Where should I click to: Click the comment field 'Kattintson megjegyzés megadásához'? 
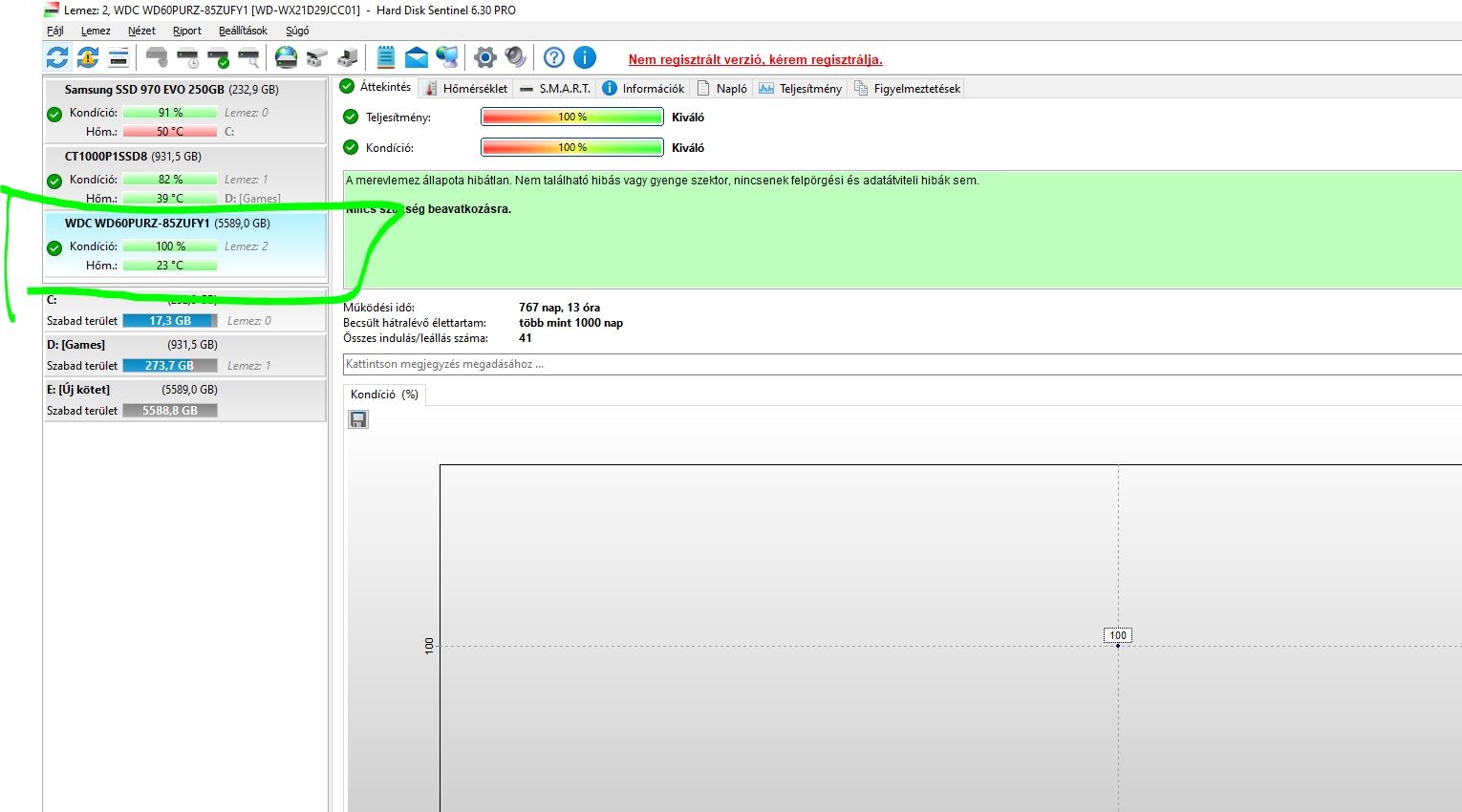902,364
